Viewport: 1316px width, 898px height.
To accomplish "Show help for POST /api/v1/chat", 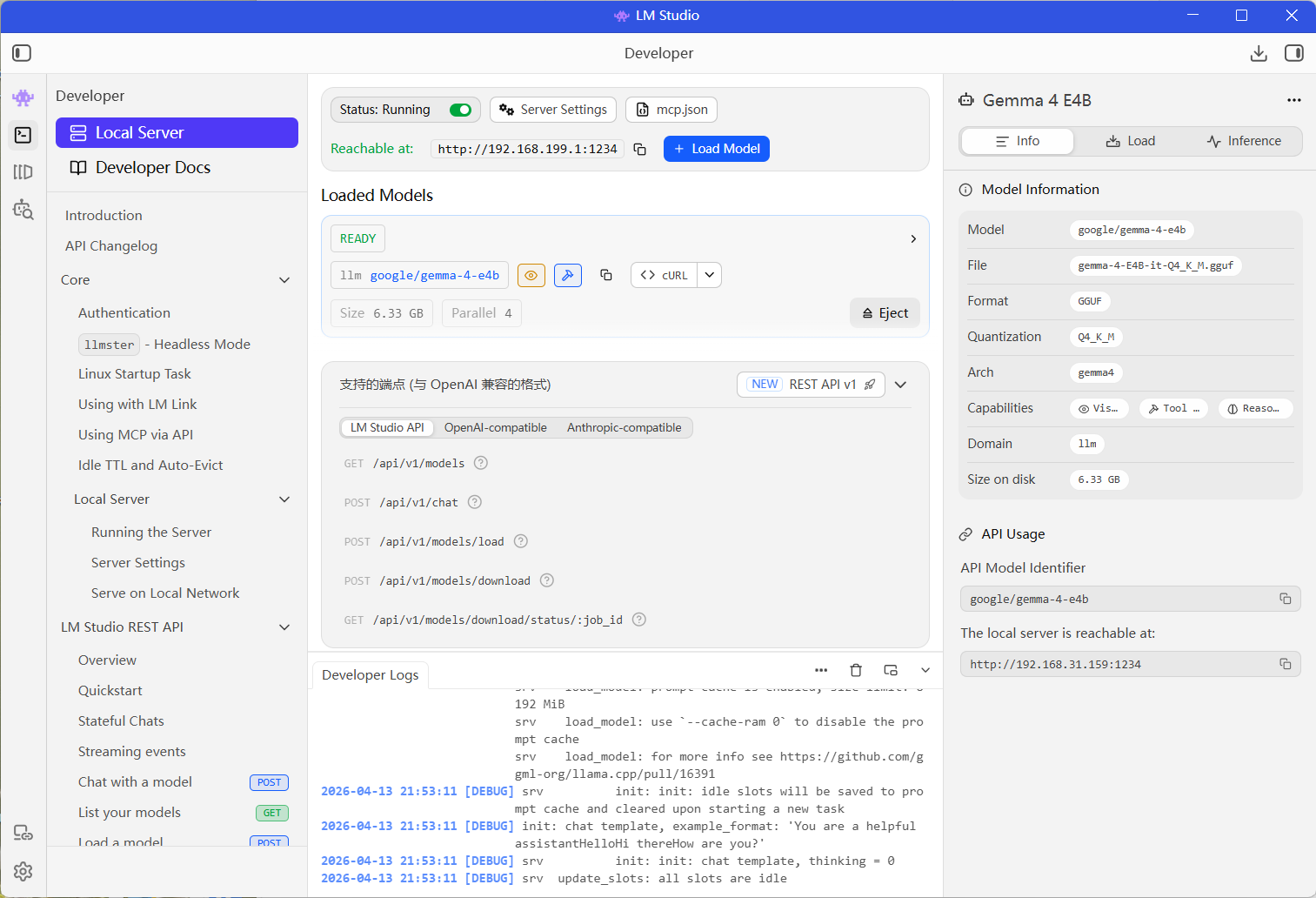I will (475, 502).
